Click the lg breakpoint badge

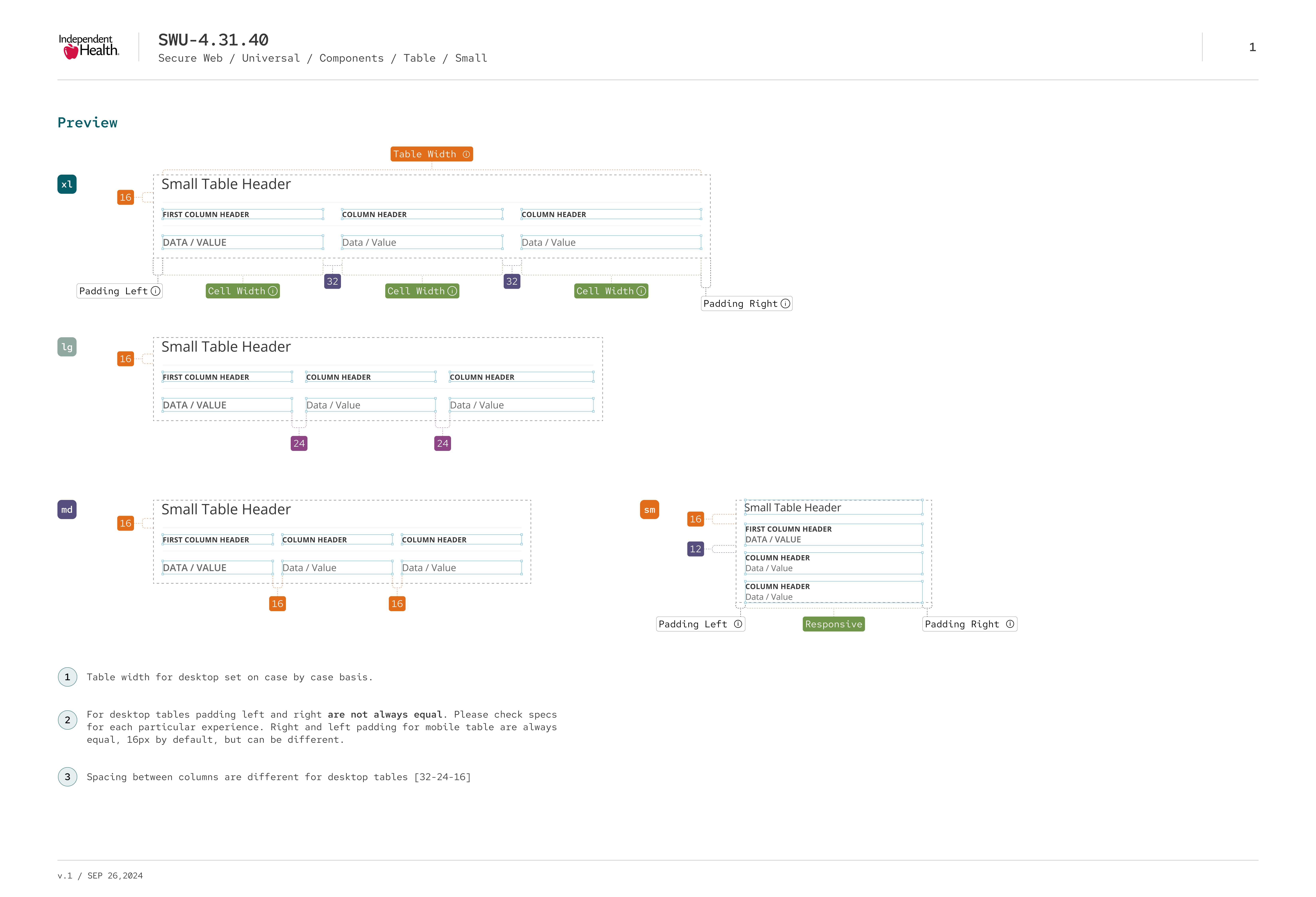pos(67,347)
